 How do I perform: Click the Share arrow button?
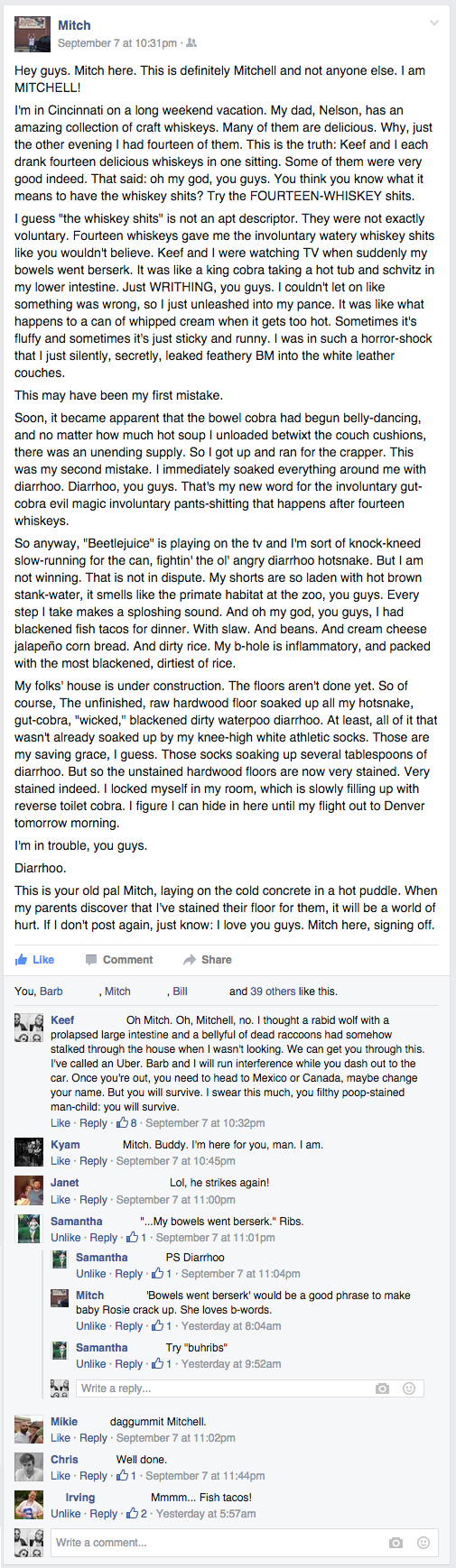tap(207, 959)
